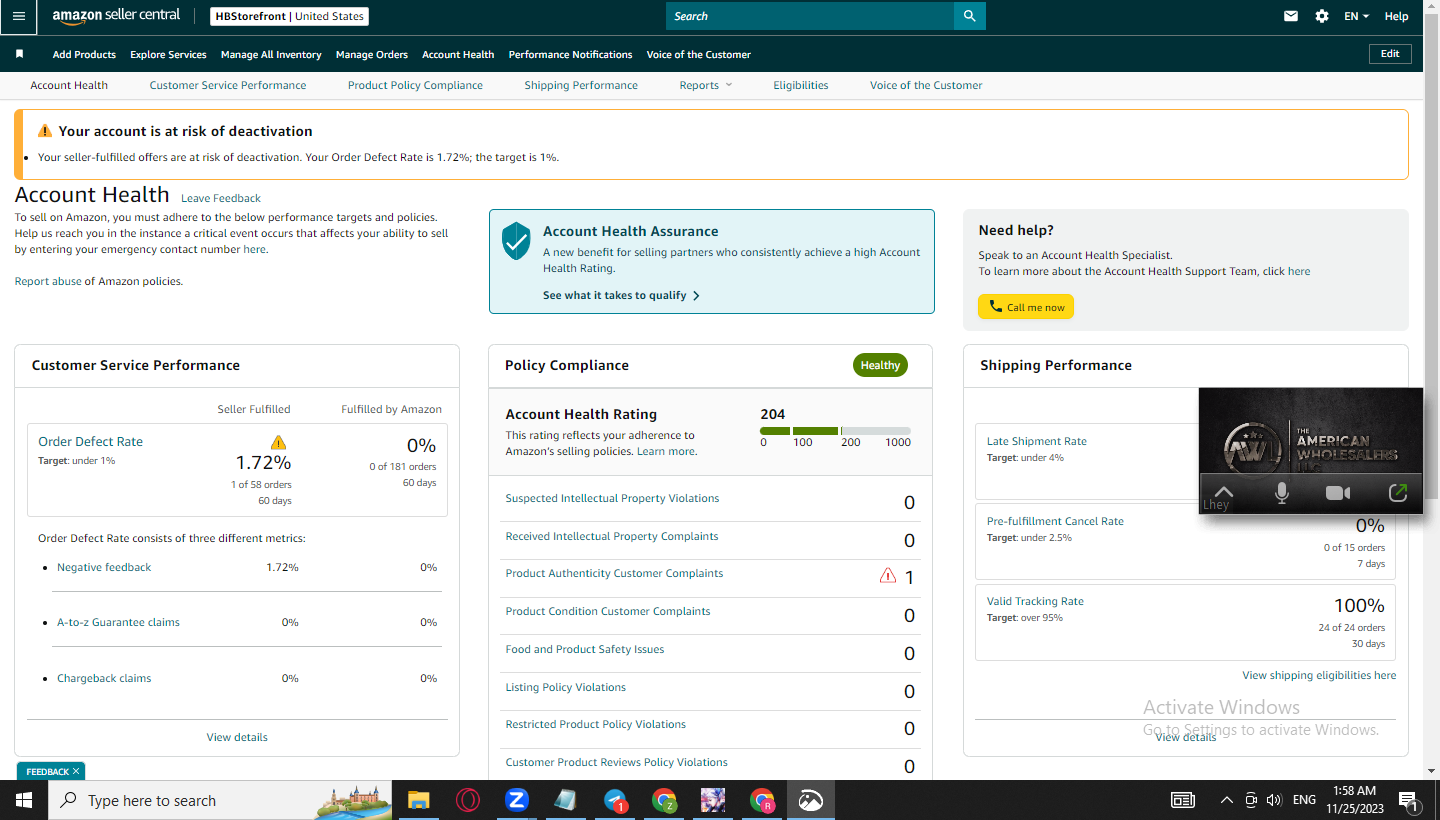Viewport: 1440px width, 820px height.
Task: Expand the Reports dropdown tab
Action: (706, 85)
